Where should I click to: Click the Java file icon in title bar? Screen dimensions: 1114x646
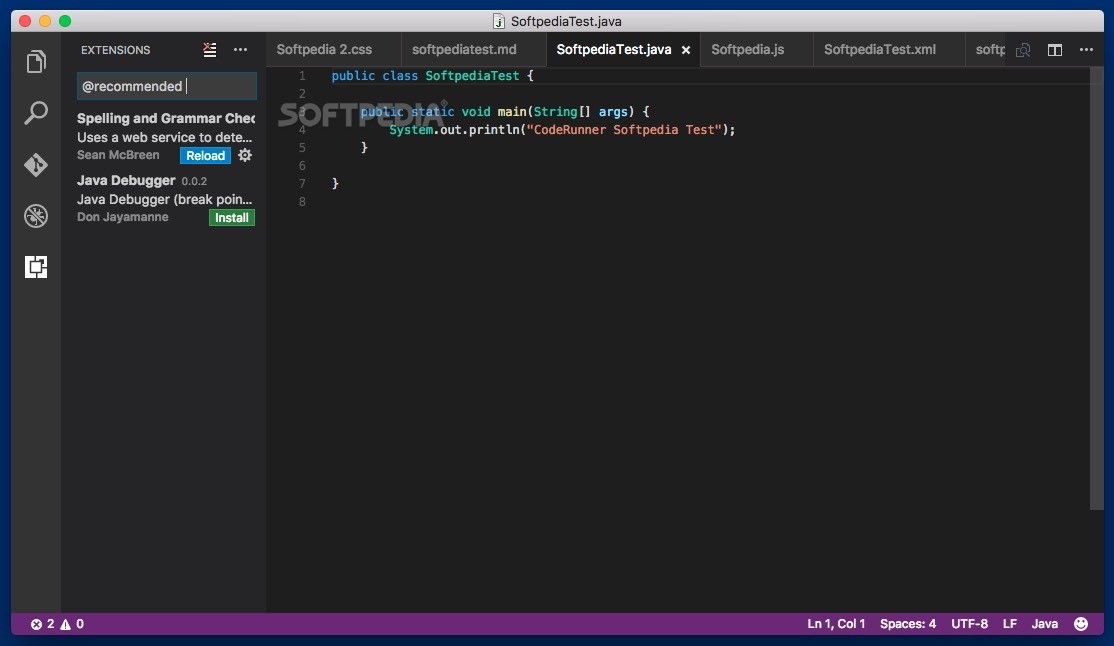point(499,21)
